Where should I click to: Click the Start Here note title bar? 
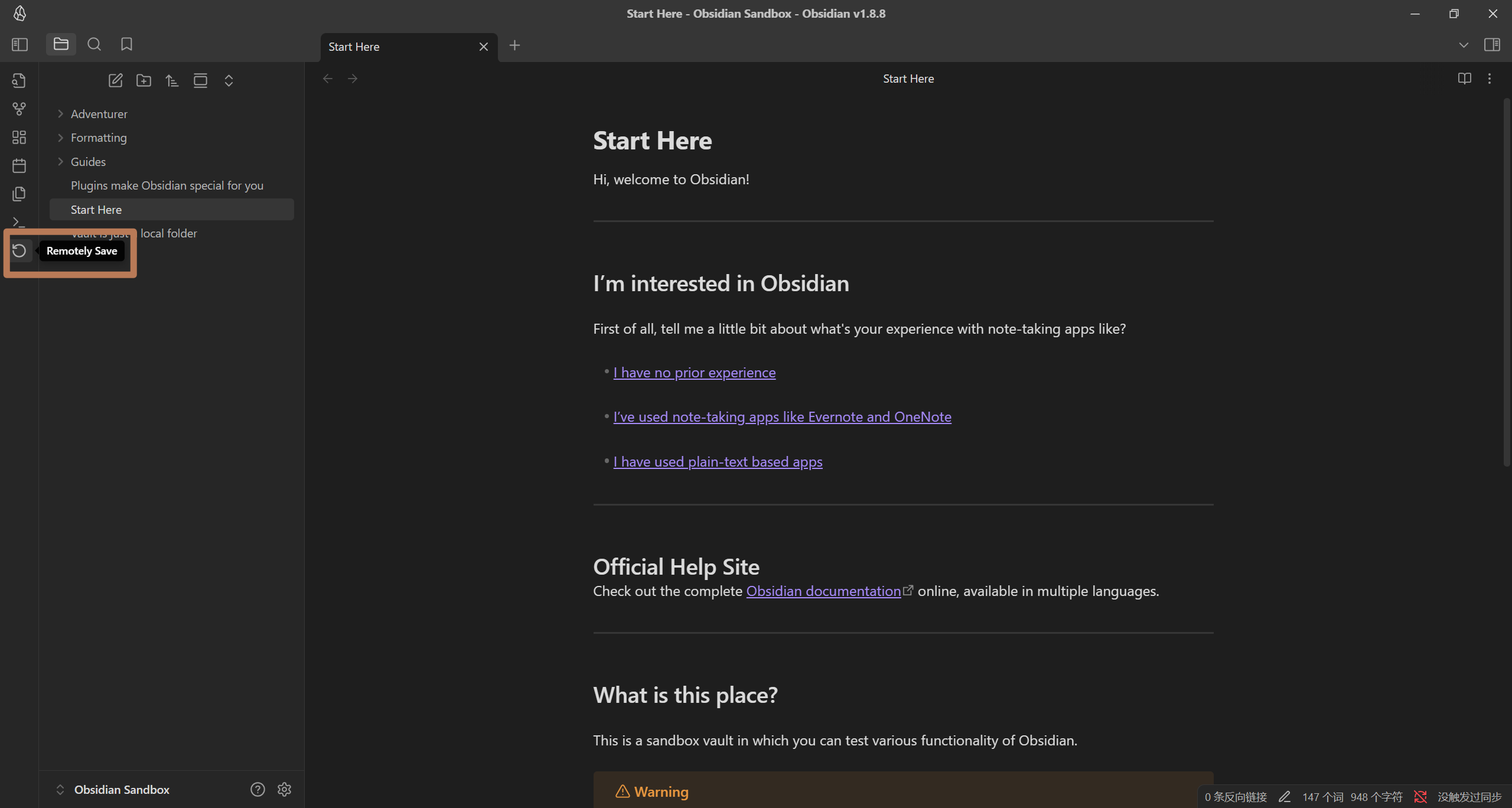tap(908, 79)
